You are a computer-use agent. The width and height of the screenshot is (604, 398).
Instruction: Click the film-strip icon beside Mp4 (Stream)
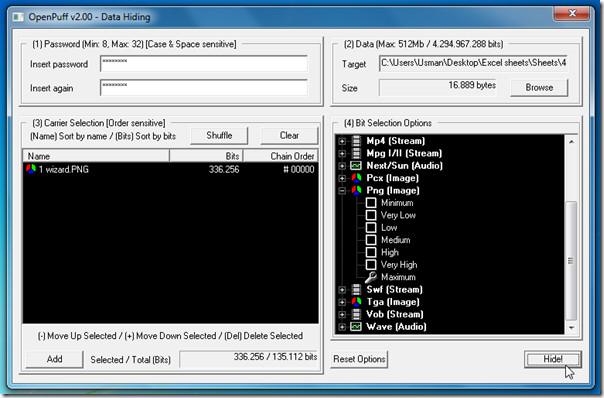356,141
